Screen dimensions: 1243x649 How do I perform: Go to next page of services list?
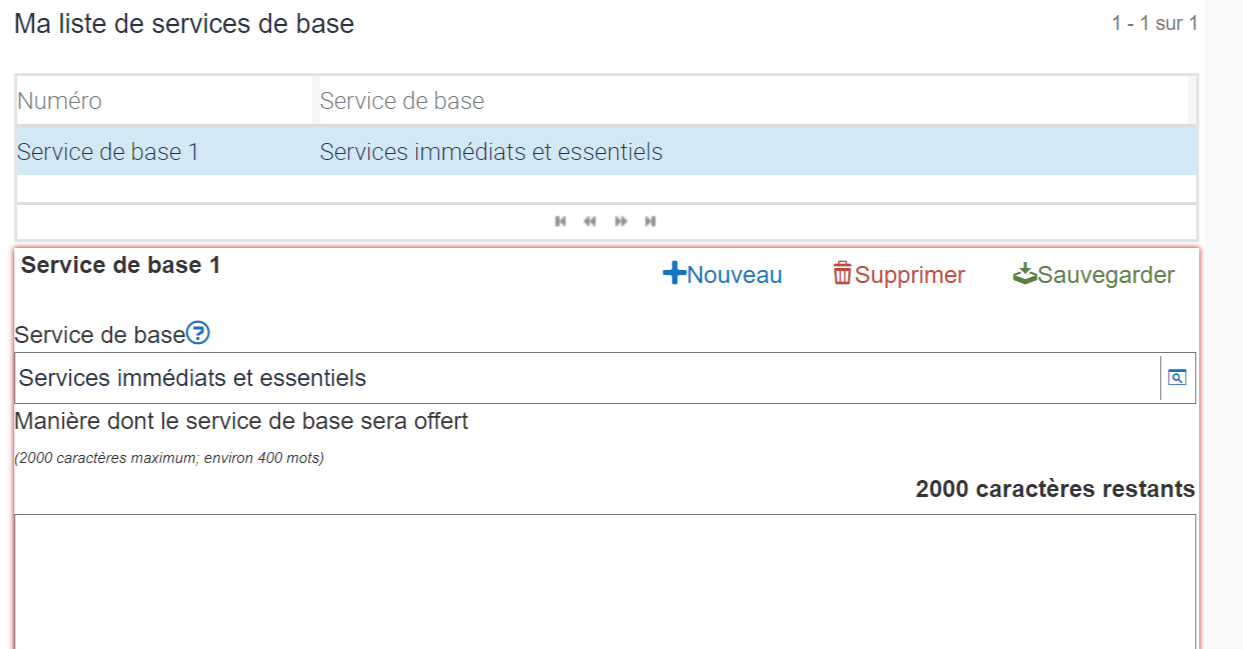pos(621,221)
